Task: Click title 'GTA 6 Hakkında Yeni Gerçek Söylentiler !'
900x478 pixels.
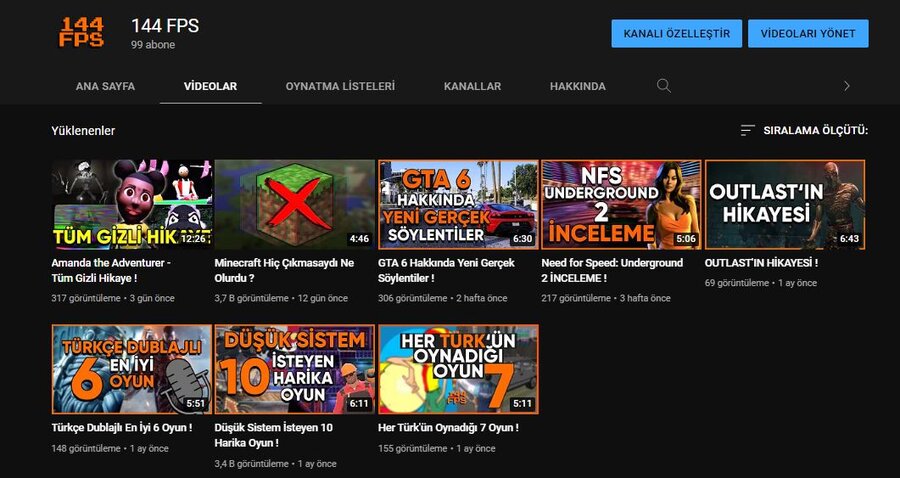Action: click(447, 270)
